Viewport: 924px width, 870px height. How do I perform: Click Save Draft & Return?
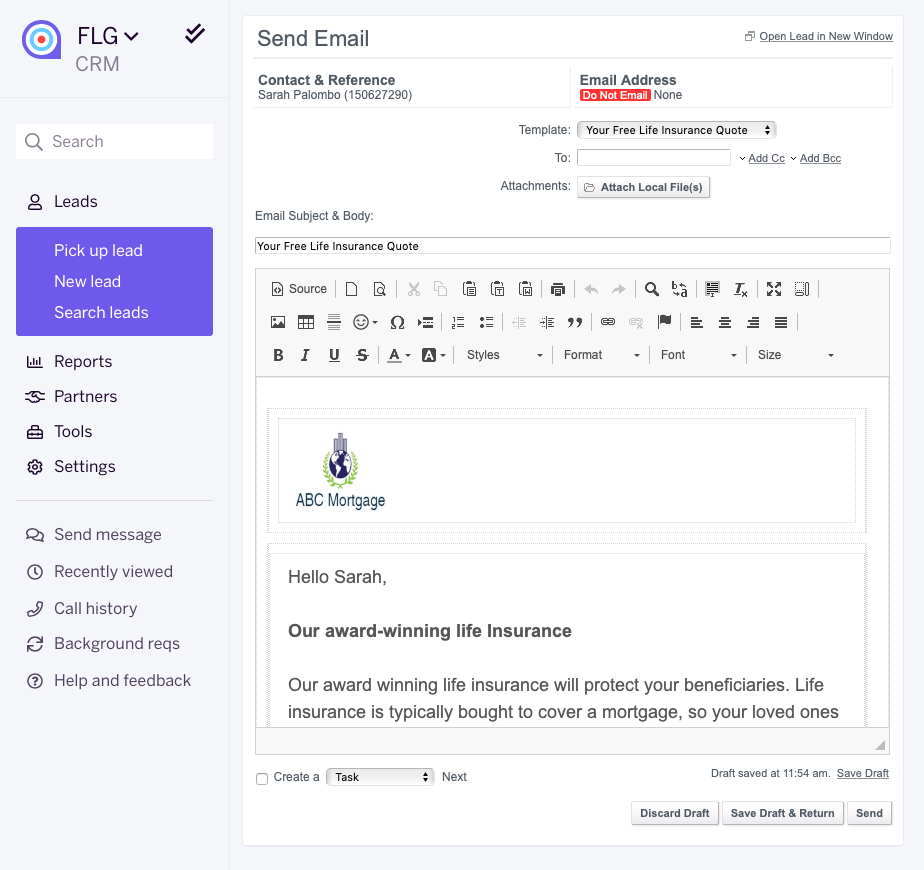coord(783,813)
